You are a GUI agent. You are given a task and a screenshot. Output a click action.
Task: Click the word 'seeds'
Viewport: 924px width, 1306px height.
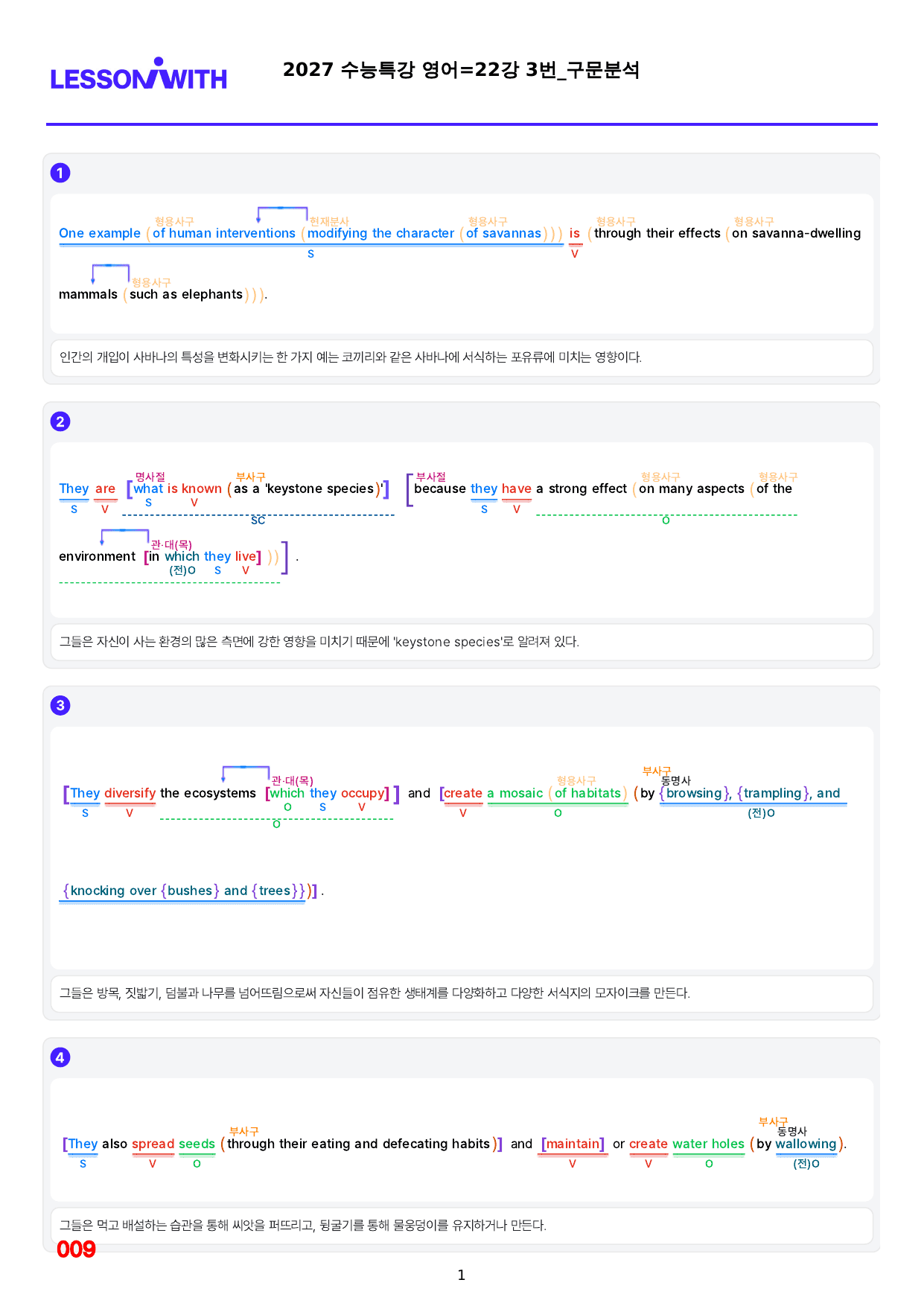tap(197, 1144)
